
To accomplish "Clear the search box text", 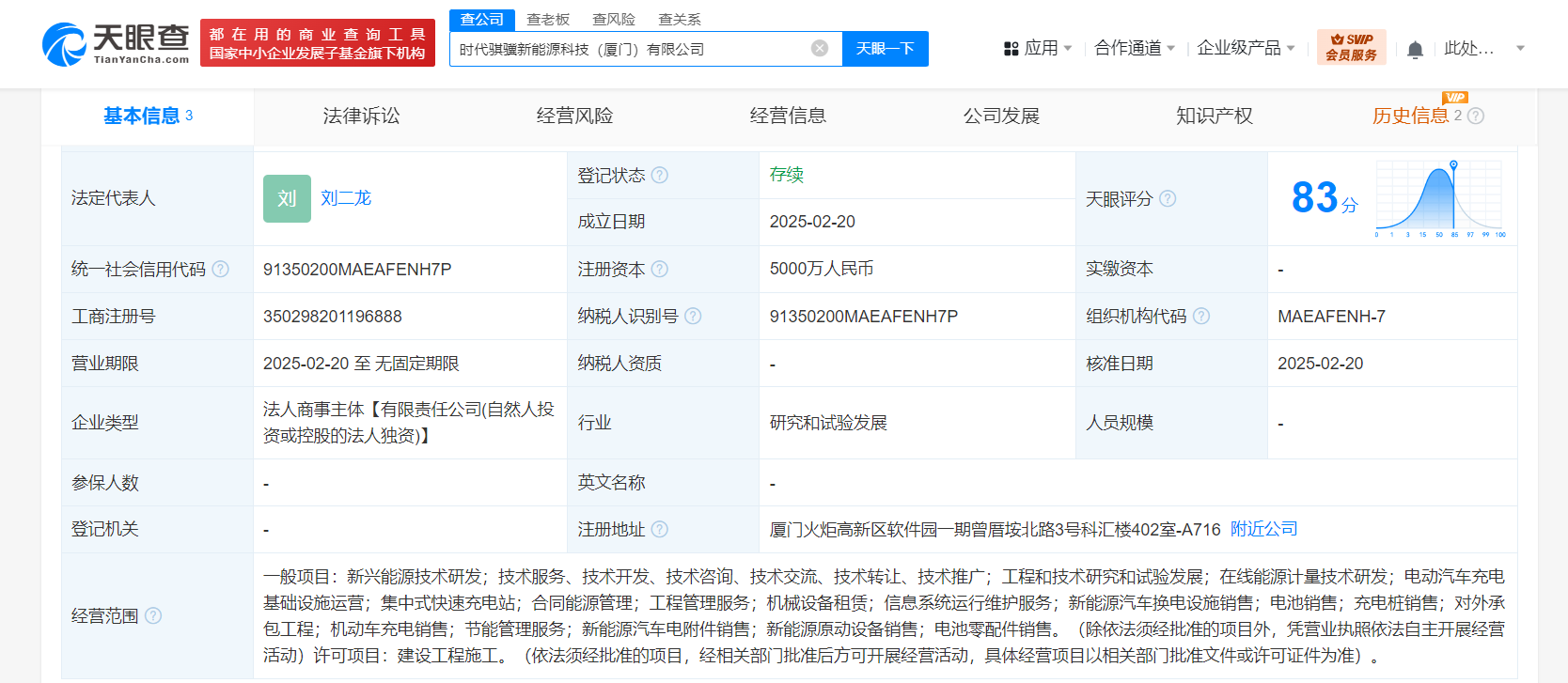I will [820, 48].
